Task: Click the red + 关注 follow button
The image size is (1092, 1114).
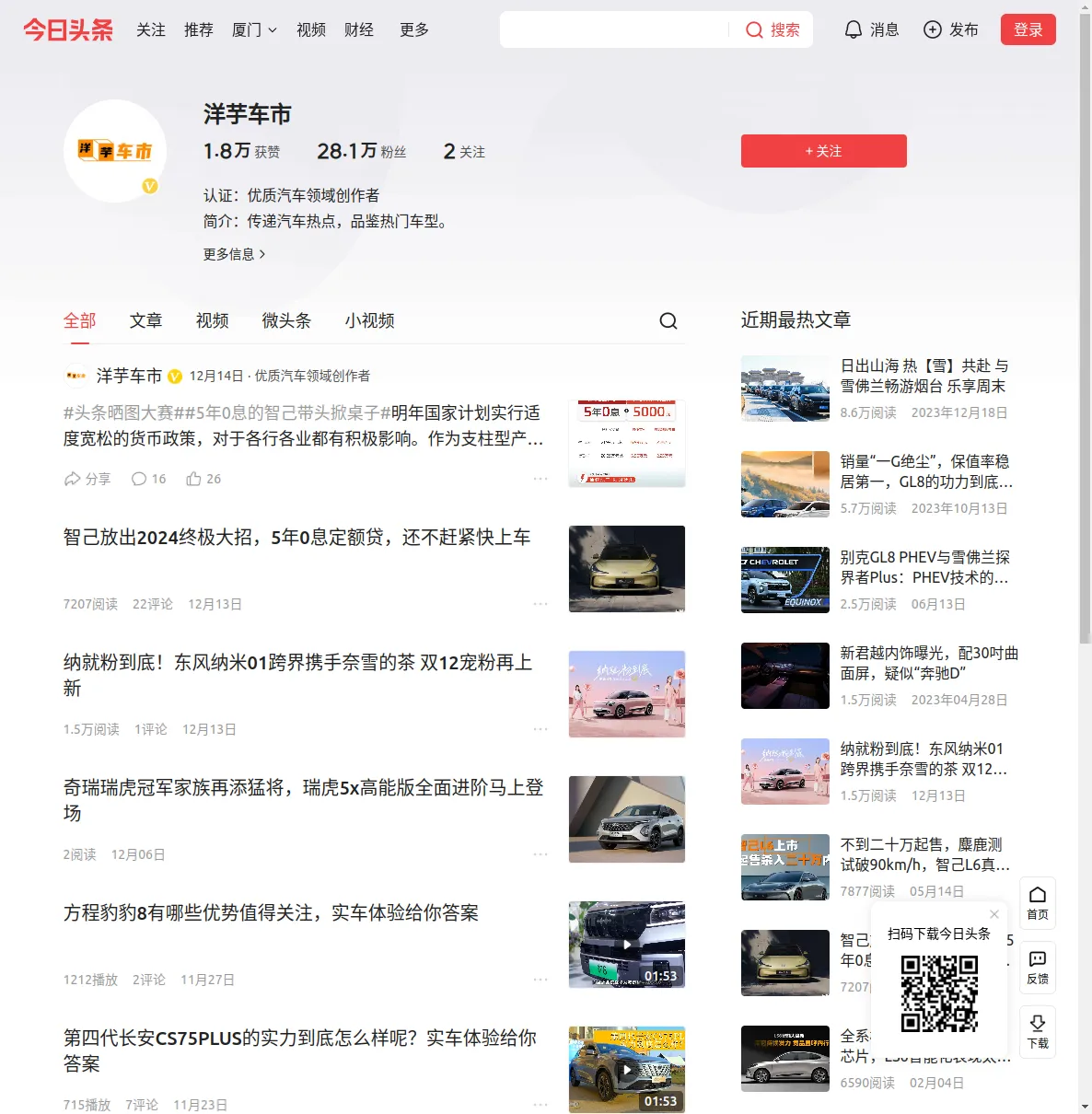Action: (x=824, y=151)
